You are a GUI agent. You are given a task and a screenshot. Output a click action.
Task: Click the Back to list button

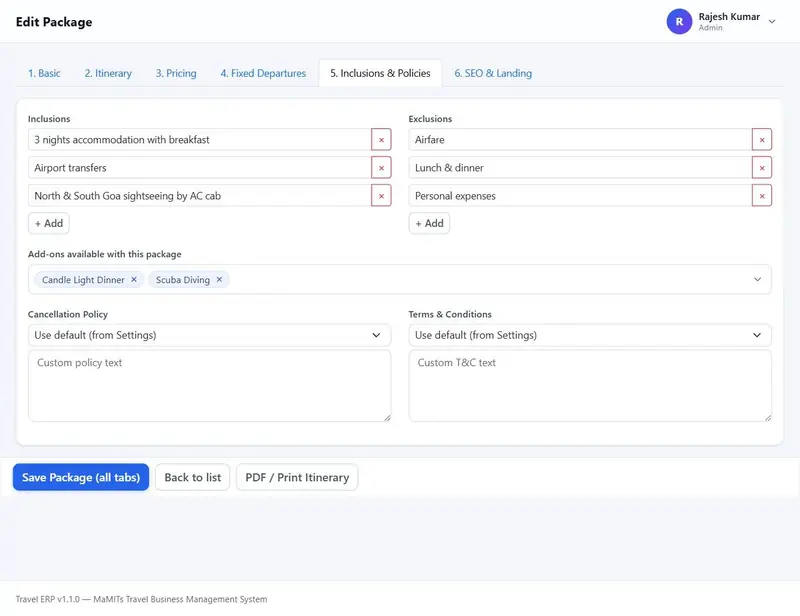tap(193, 477)
